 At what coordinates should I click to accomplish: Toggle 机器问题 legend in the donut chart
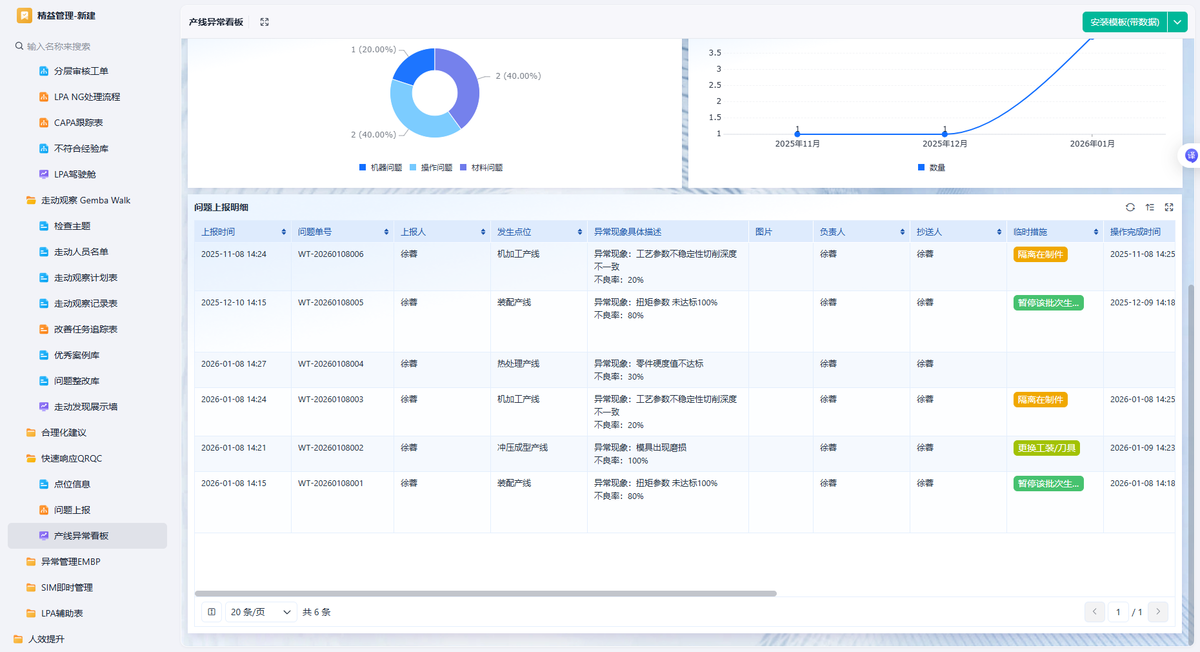pyautogui.click(x=379, y=167)
